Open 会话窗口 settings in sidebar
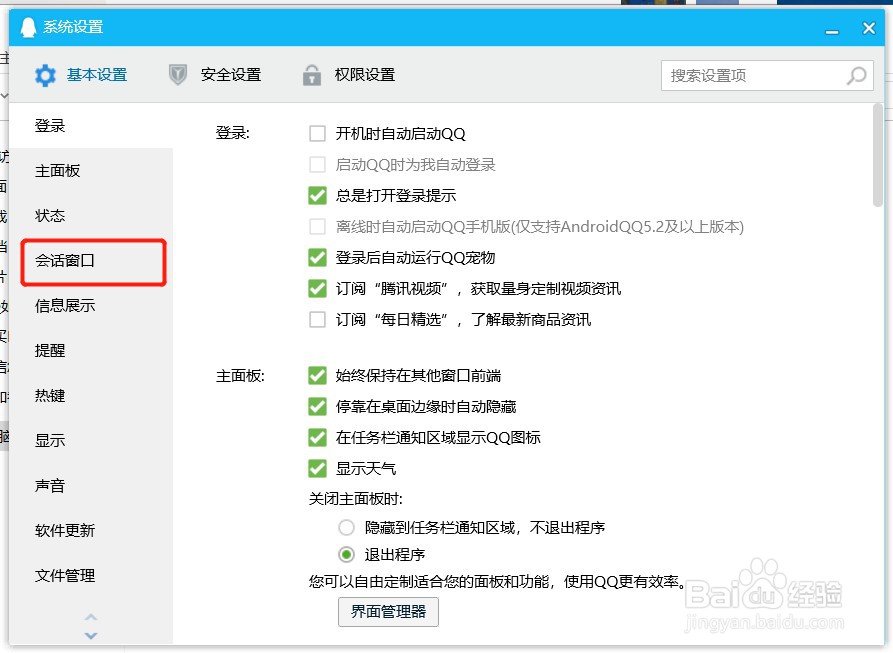The image size is (893, 653). (91, 261)
